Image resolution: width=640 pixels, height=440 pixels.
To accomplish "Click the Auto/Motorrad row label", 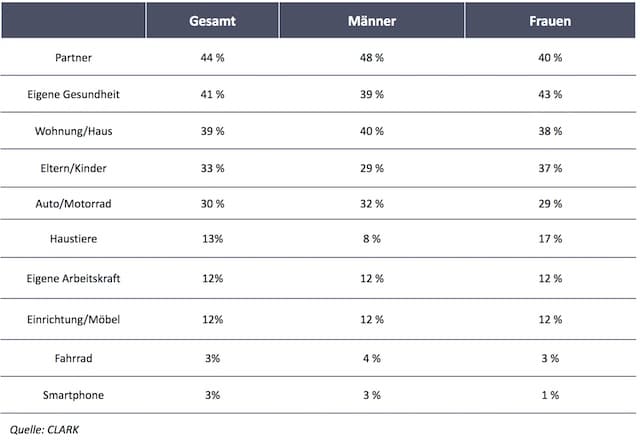I will 74,202.
